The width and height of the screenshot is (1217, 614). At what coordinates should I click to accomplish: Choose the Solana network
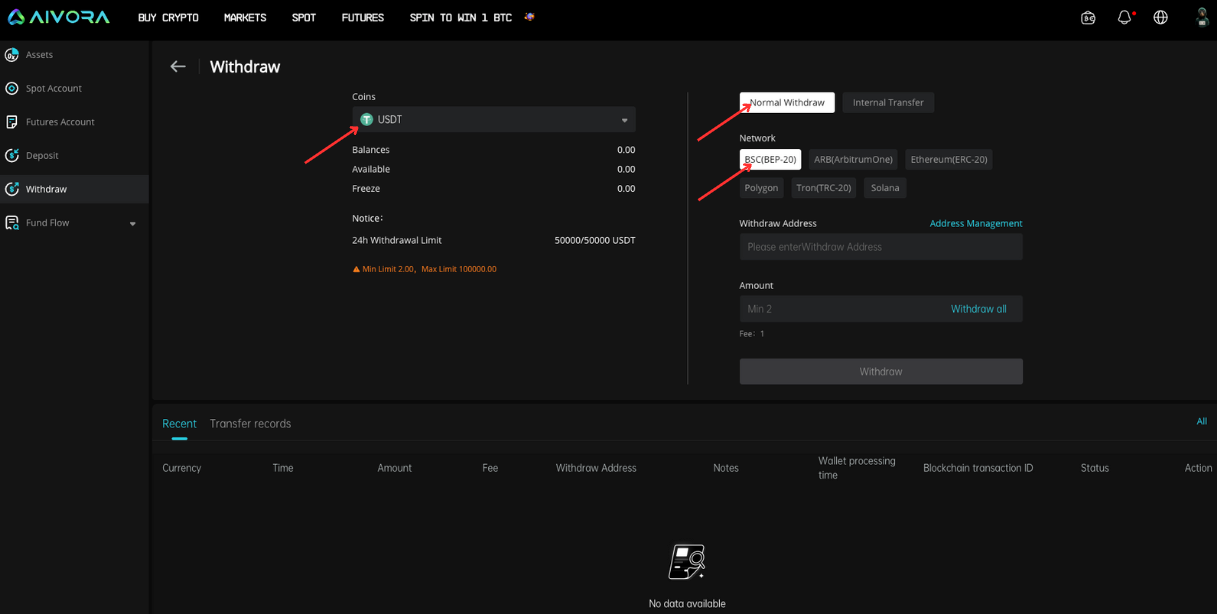point(885,187)
